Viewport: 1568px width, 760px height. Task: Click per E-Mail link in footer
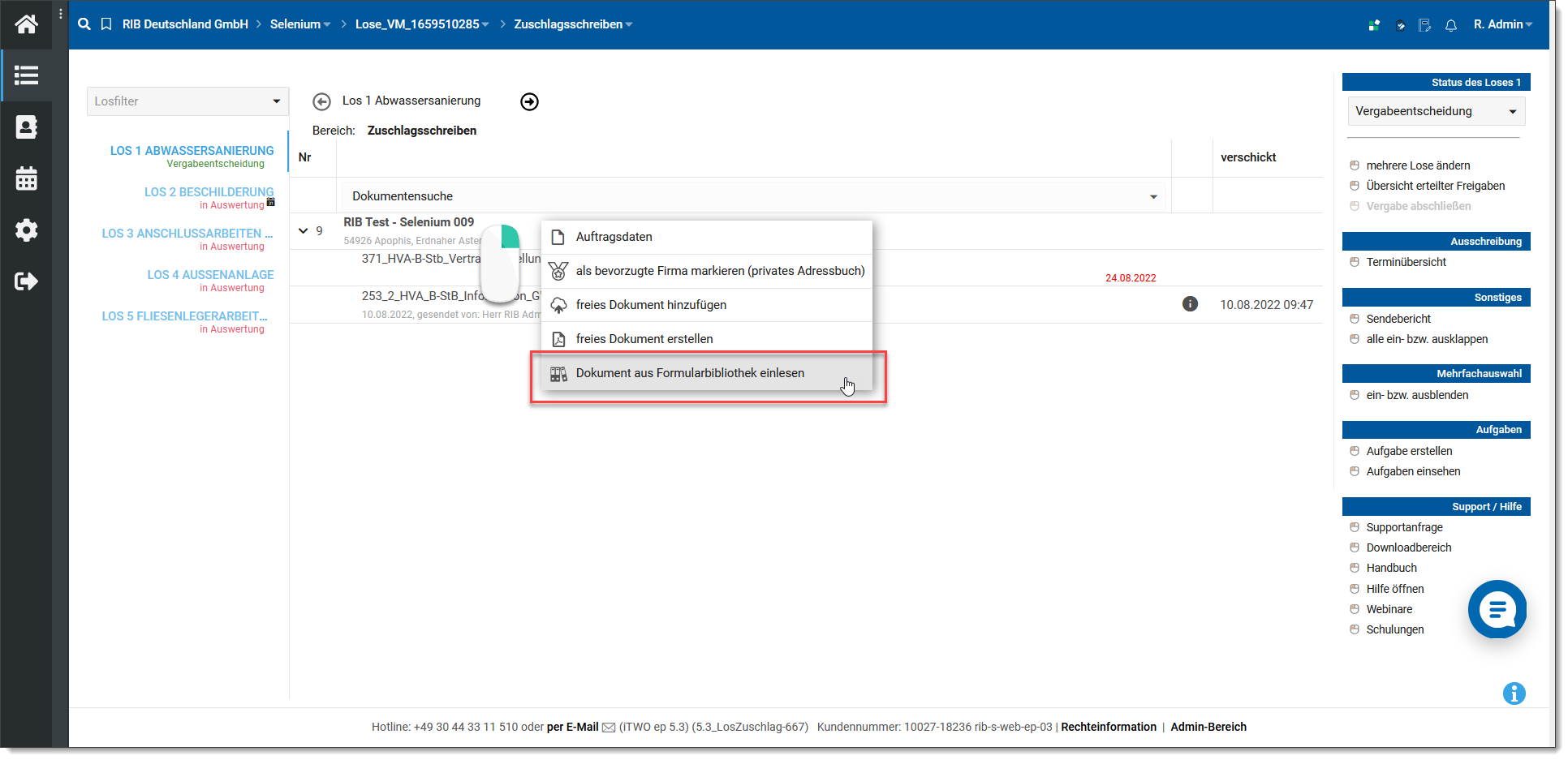pos(572,727)
